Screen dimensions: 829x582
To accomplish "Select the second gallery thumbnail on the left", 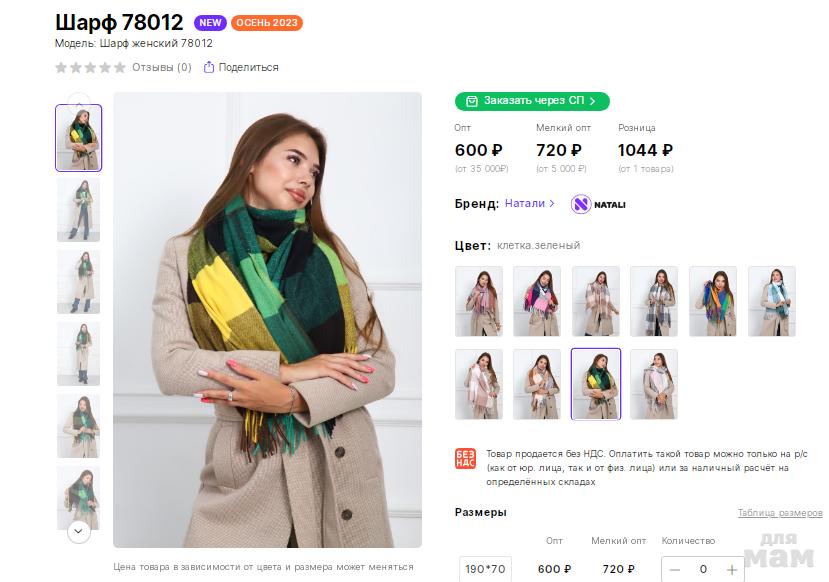I will 78,210.
